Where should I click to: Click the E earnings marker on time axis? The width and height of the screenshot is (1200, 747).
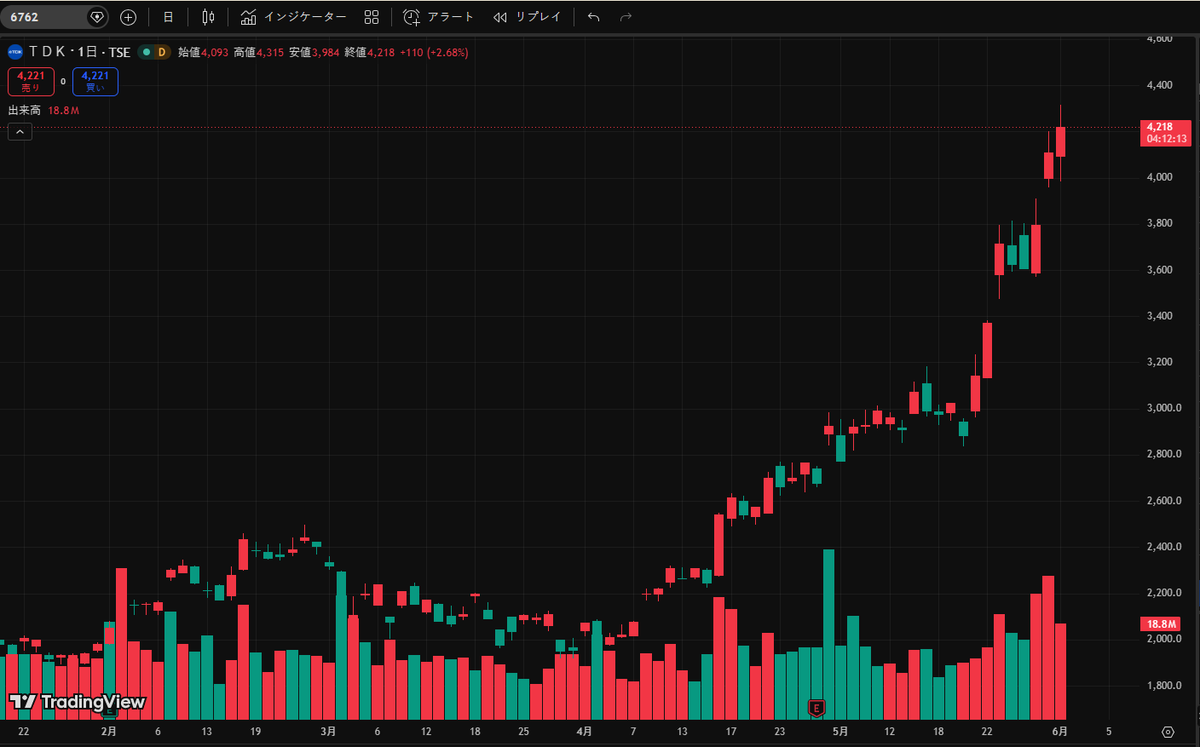point(817,708)
